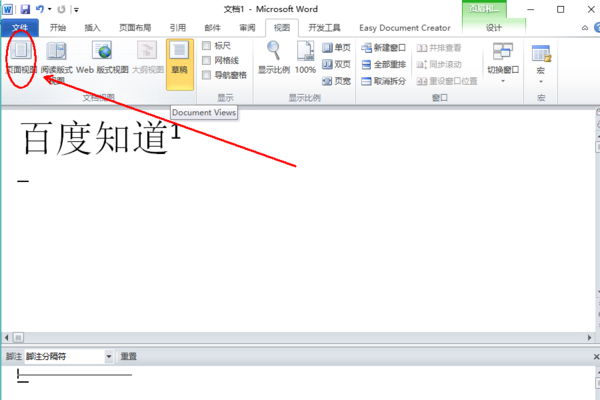Open a new window (新建窗口)

[x=383, y=47]
